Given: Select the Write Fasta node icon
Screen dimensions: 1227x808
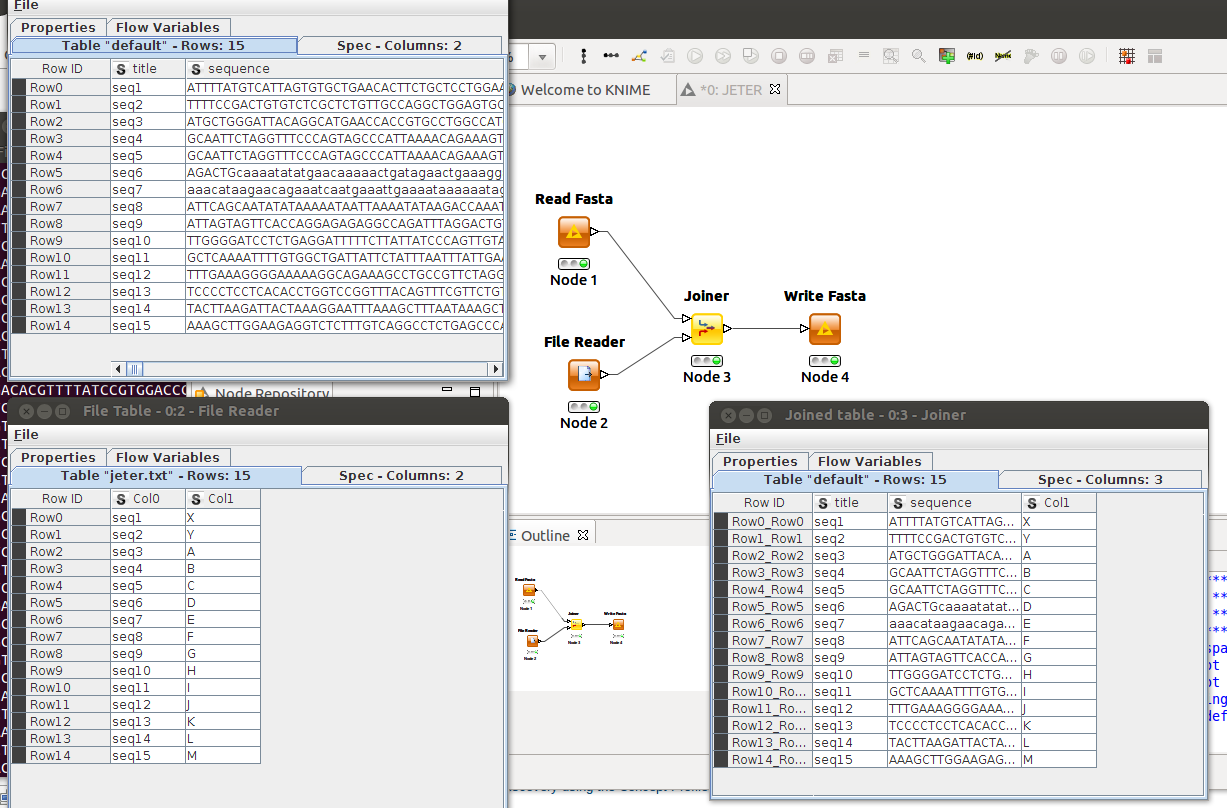Looking at the screenshot, I should click(824, 329).
